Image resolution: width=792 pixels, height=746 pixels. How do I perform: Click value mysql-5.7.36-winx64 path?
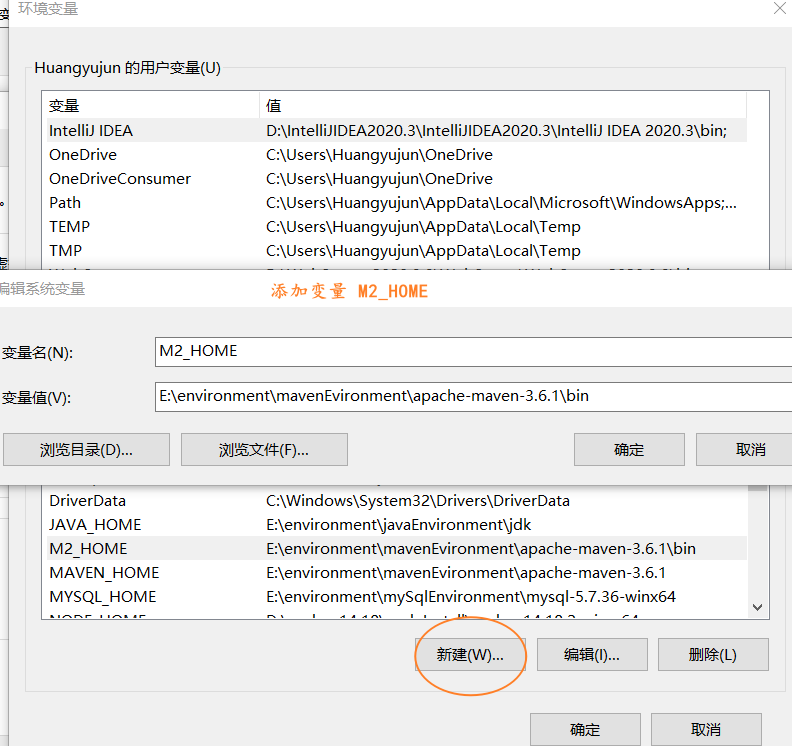[471, 596]
